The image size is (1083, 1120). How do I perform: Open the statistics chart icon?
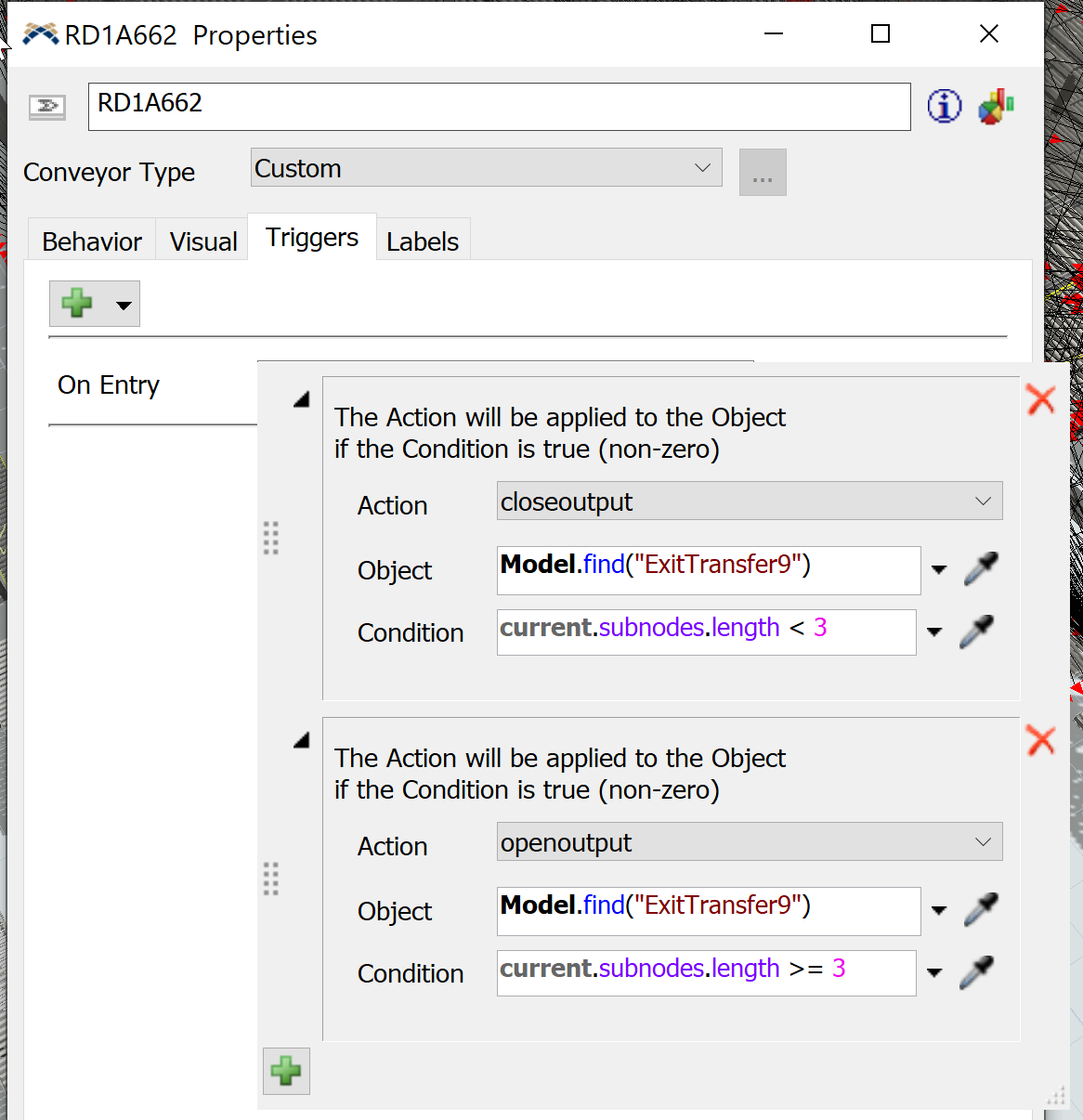pyautogui.click(x=996, y=107)
